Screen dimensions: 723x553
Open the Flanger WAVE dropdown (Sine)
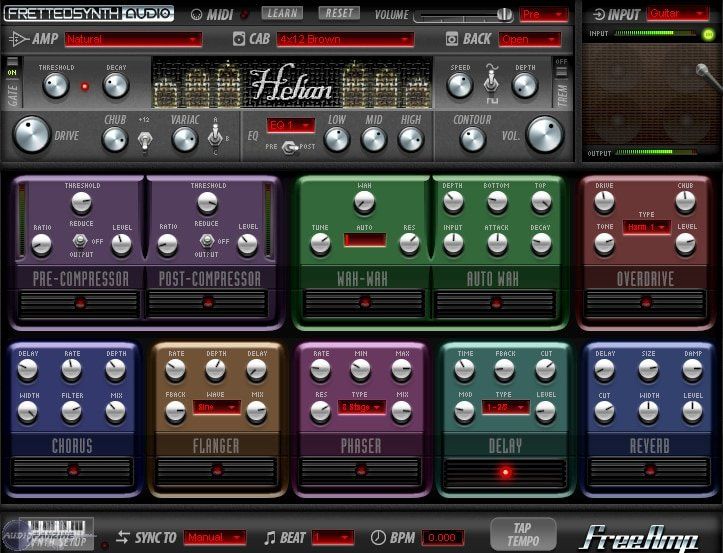pyautogui.click(x=217, y=407)
